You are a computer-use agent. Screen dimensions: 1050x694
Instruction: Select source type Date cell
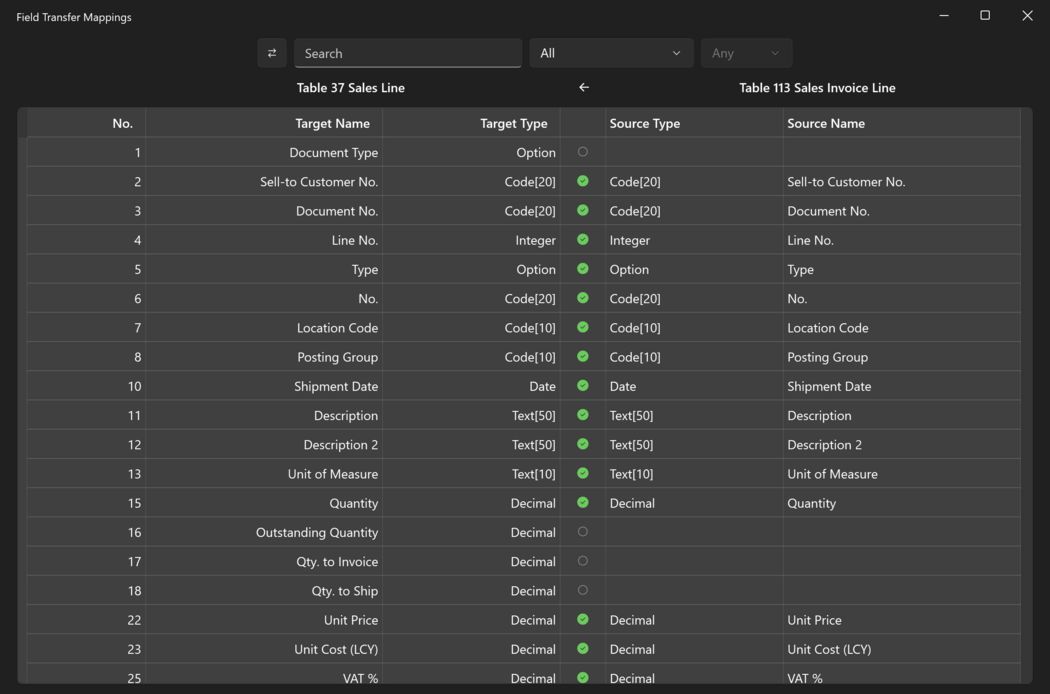[694, 386]
